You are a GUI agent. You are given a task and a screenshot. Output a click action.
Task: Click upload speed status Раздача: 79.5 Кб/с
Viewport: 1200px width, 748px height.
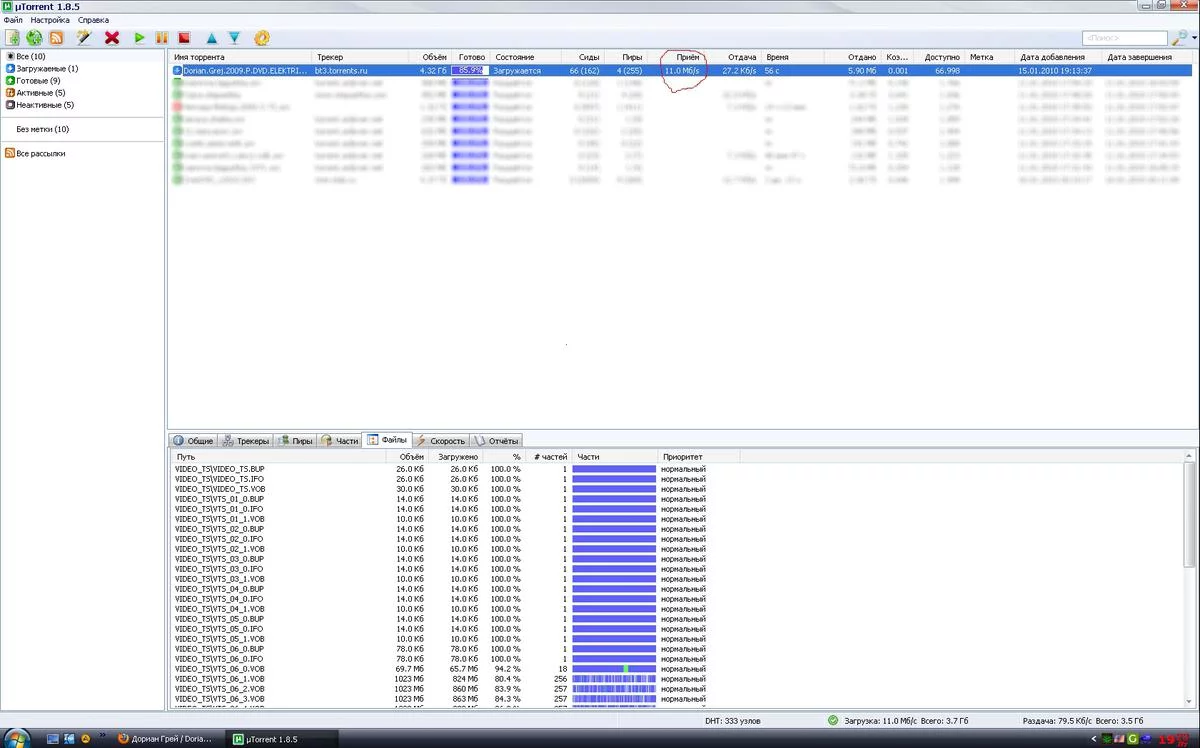pos(1057,720)
